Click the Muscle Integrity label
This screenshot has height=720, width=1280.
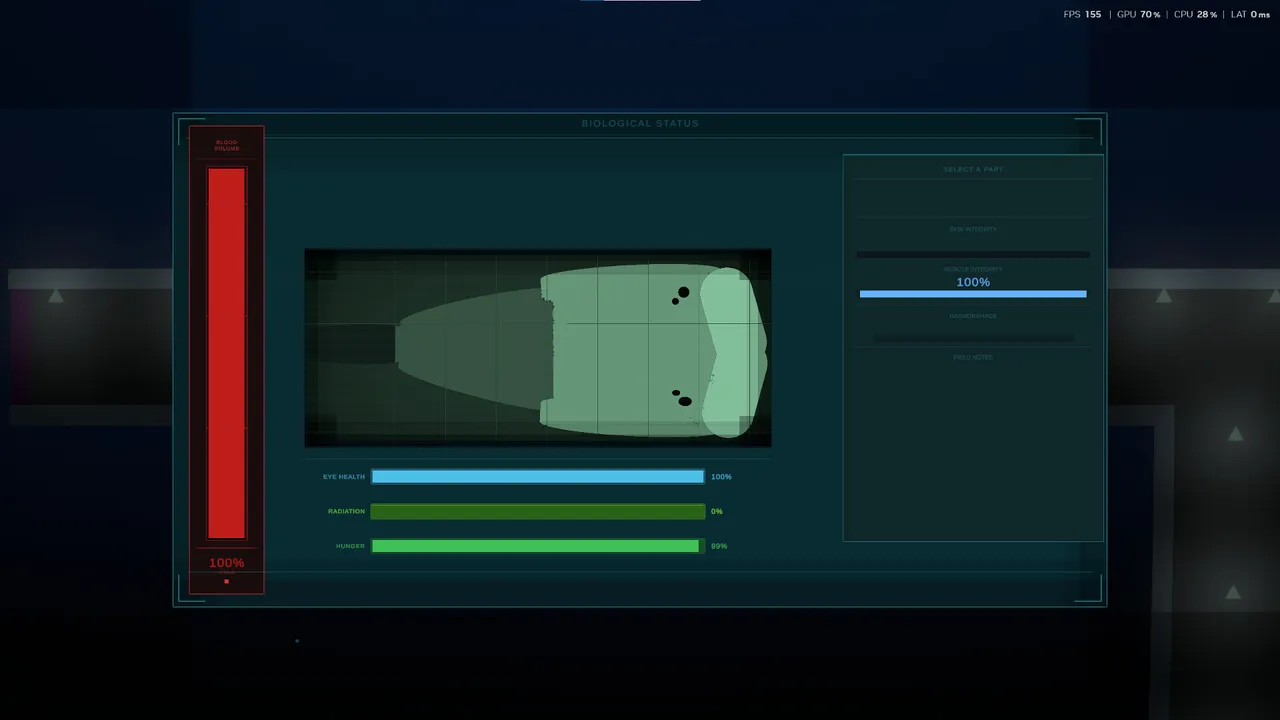tap(973, 269)
